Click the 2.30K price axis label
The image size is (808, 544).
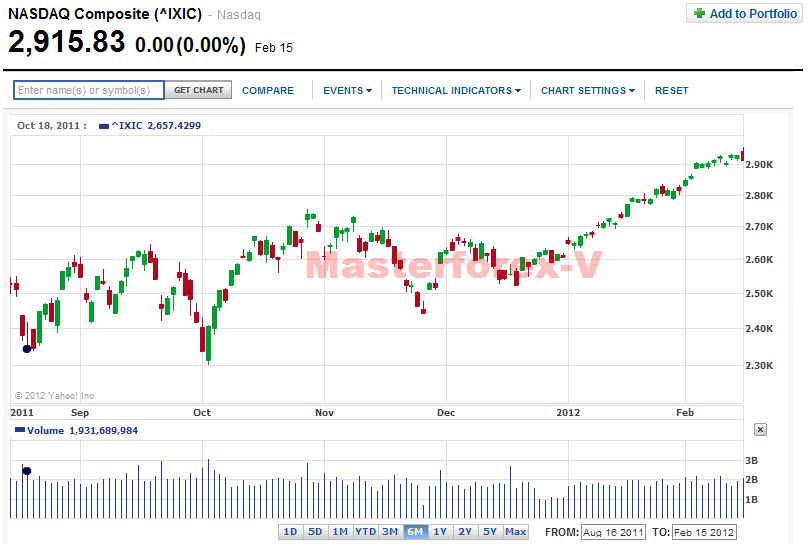click(759, 366)
